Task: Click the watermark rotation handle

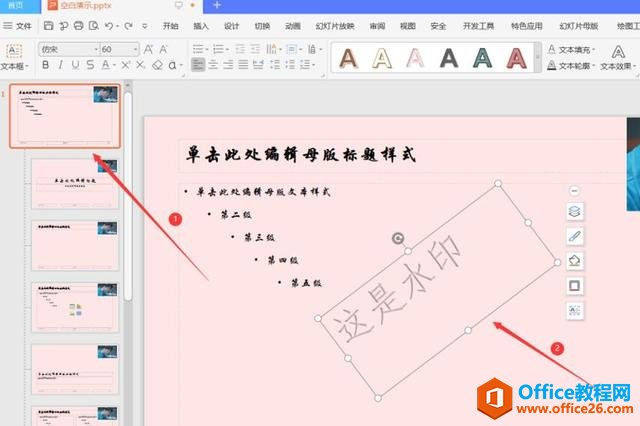Action: click(x=398, y=238)
